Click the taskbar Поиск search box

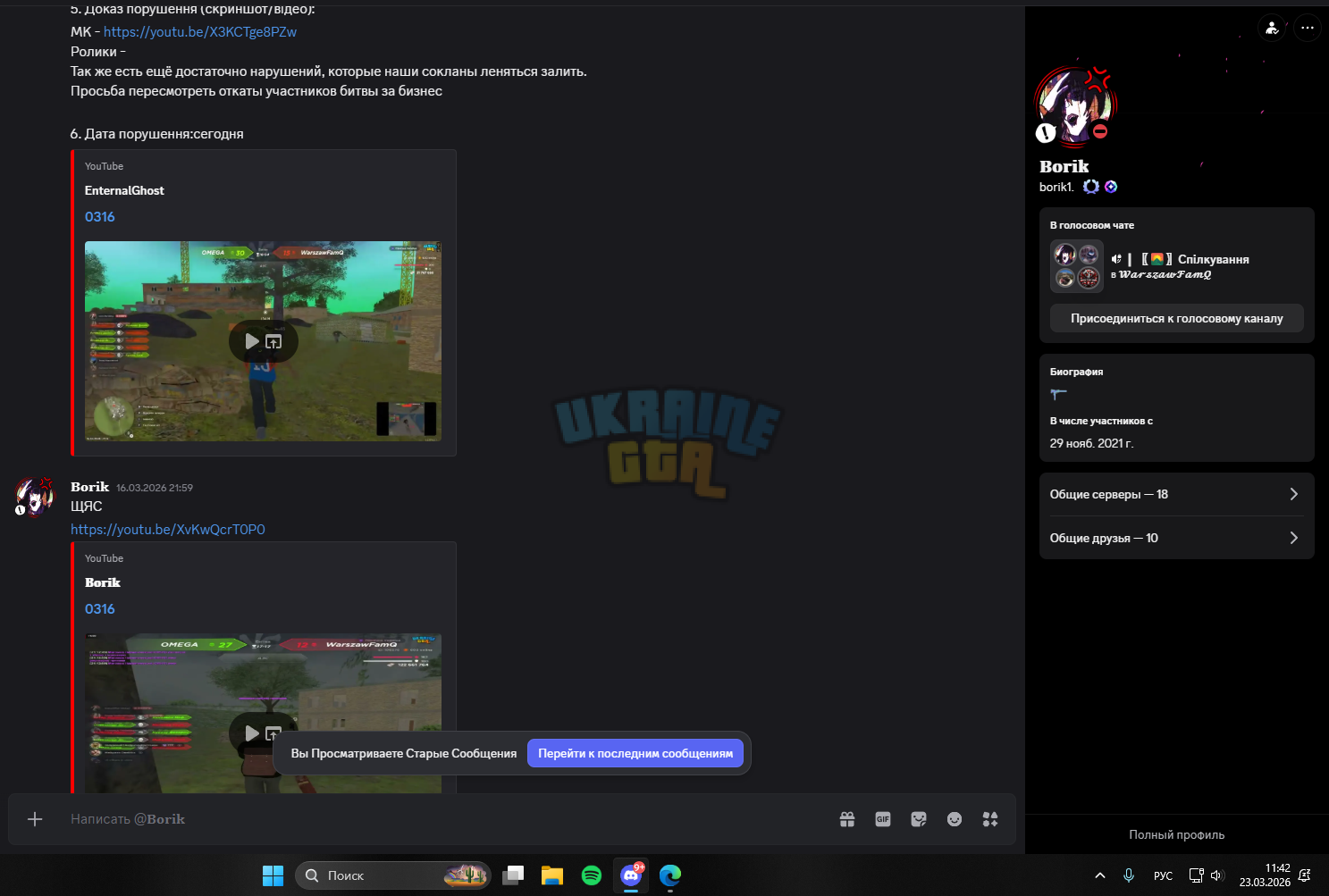(x=393, y=875)
